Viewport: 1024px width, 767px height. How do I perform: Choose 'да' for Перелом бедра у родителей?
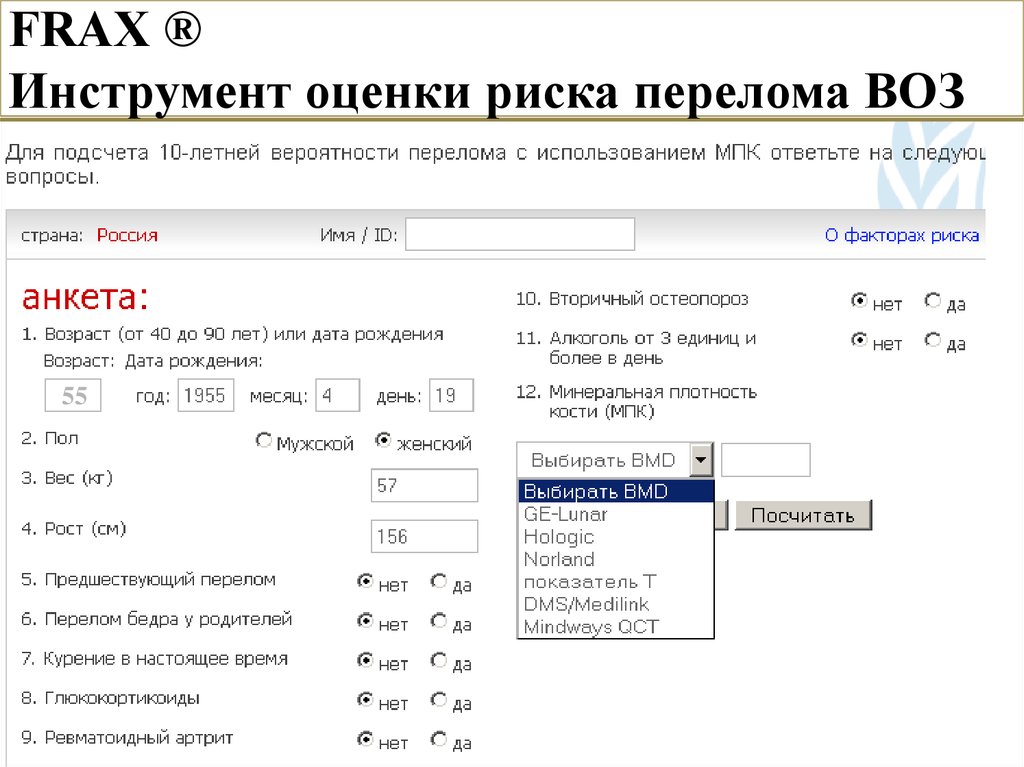coord(438,621)
